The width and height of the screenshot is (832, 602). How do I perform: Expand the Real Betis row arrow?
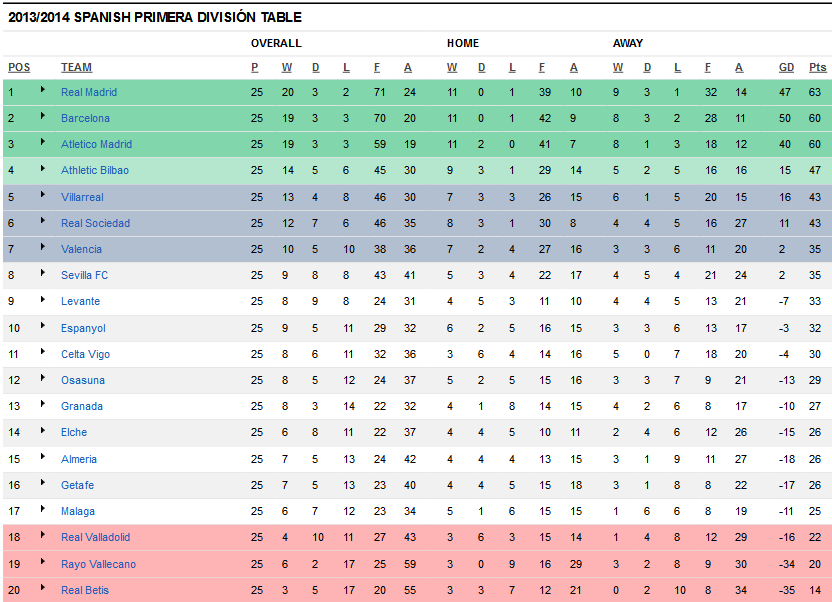[x=42, y=588]
